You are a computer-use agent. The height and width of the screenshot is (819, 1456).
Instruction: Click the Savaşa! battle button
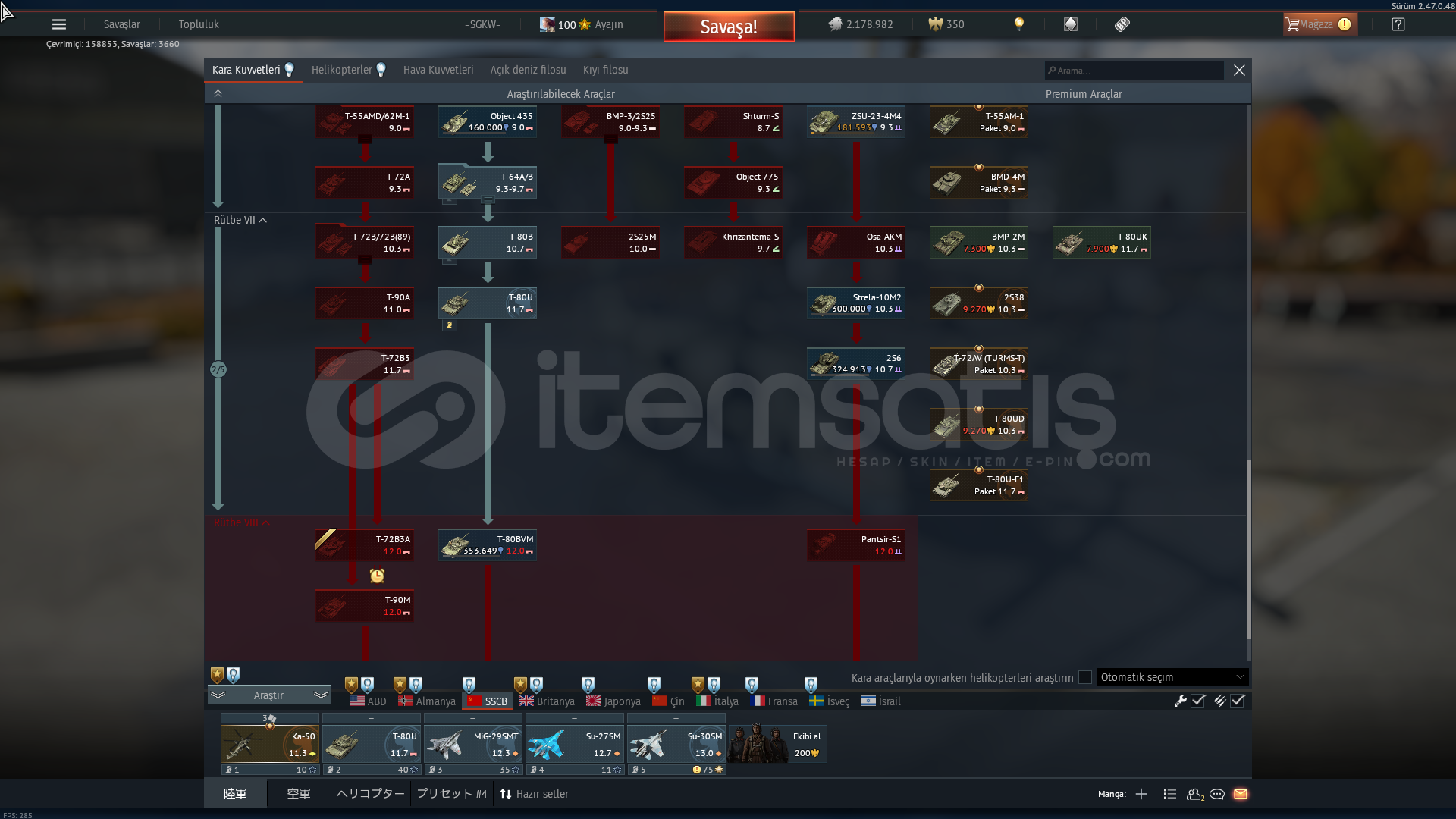729,27
